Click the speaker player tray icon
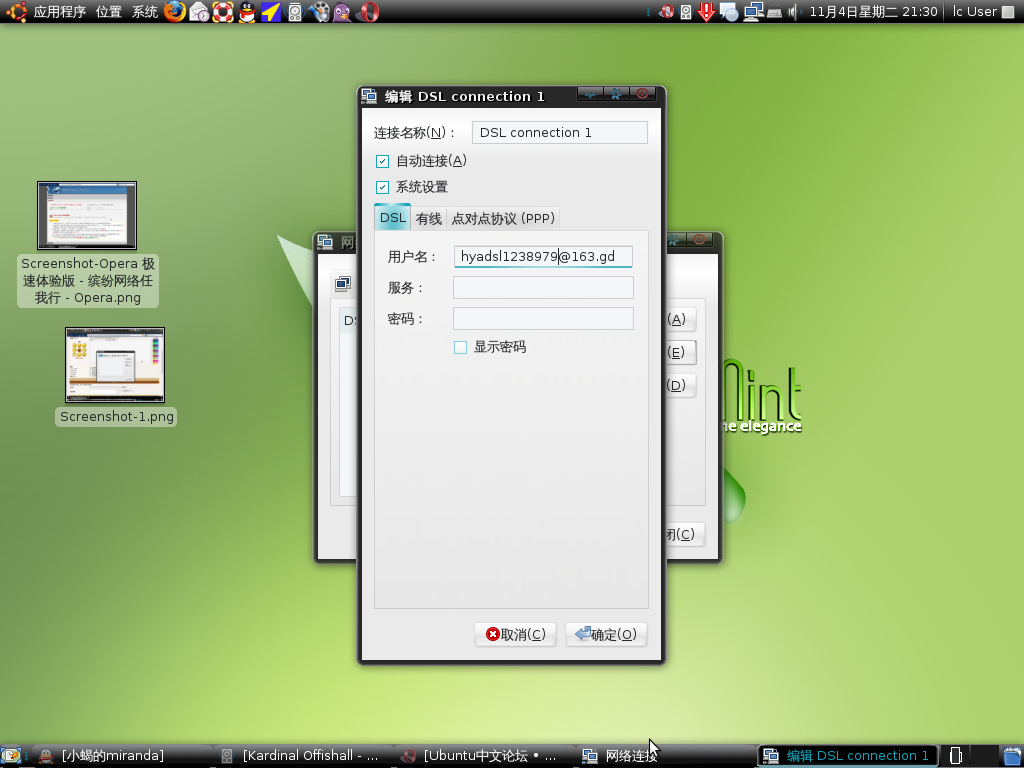Viewport: 1024px width, 768px height. point(686,12)
